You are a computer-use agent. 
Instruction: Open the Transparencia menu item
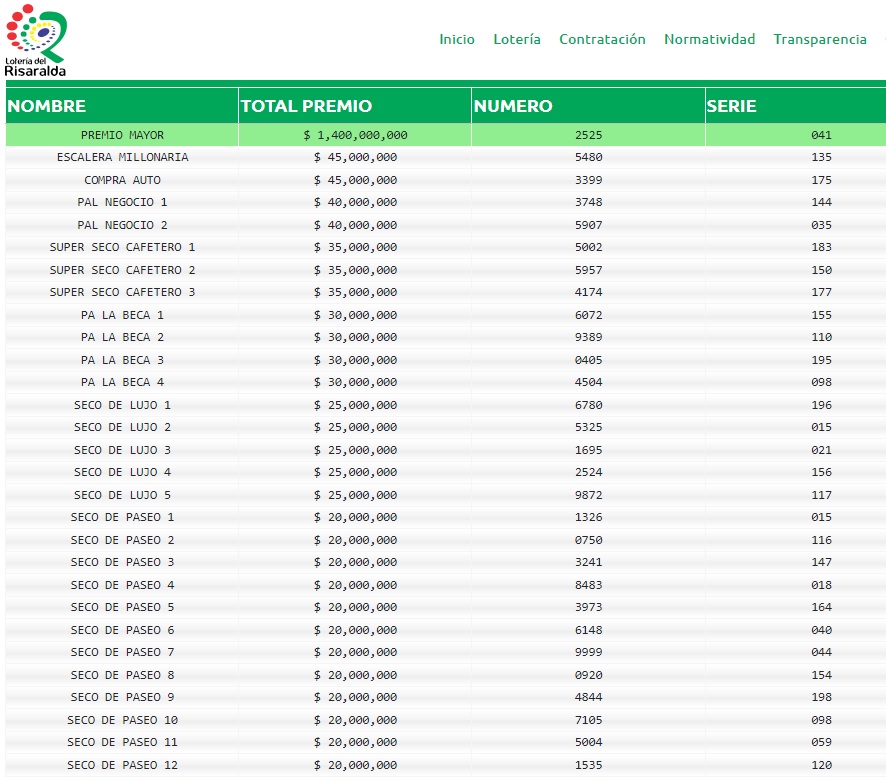[819, 39]
